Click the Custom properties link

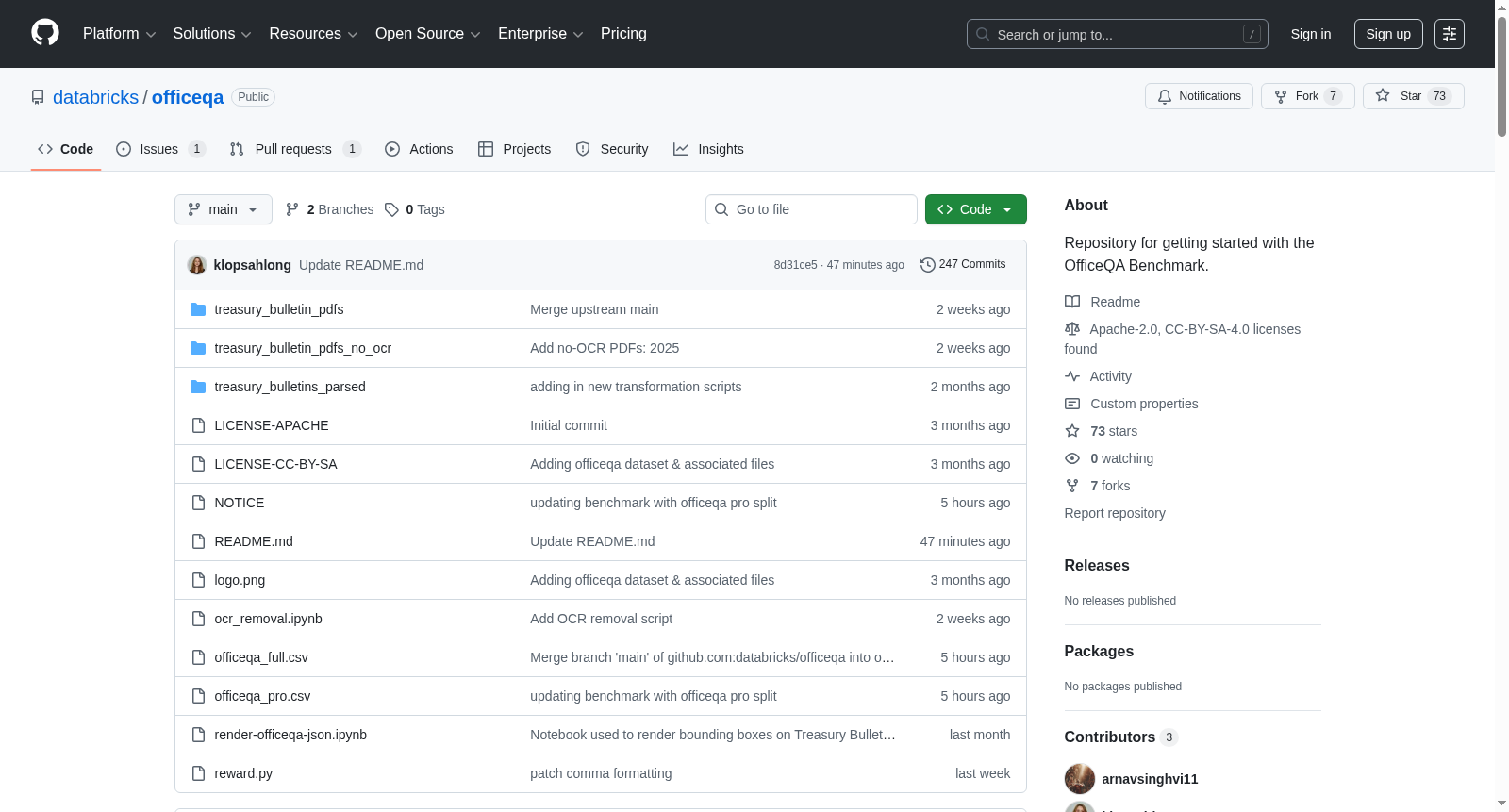tap(1144, 404)
